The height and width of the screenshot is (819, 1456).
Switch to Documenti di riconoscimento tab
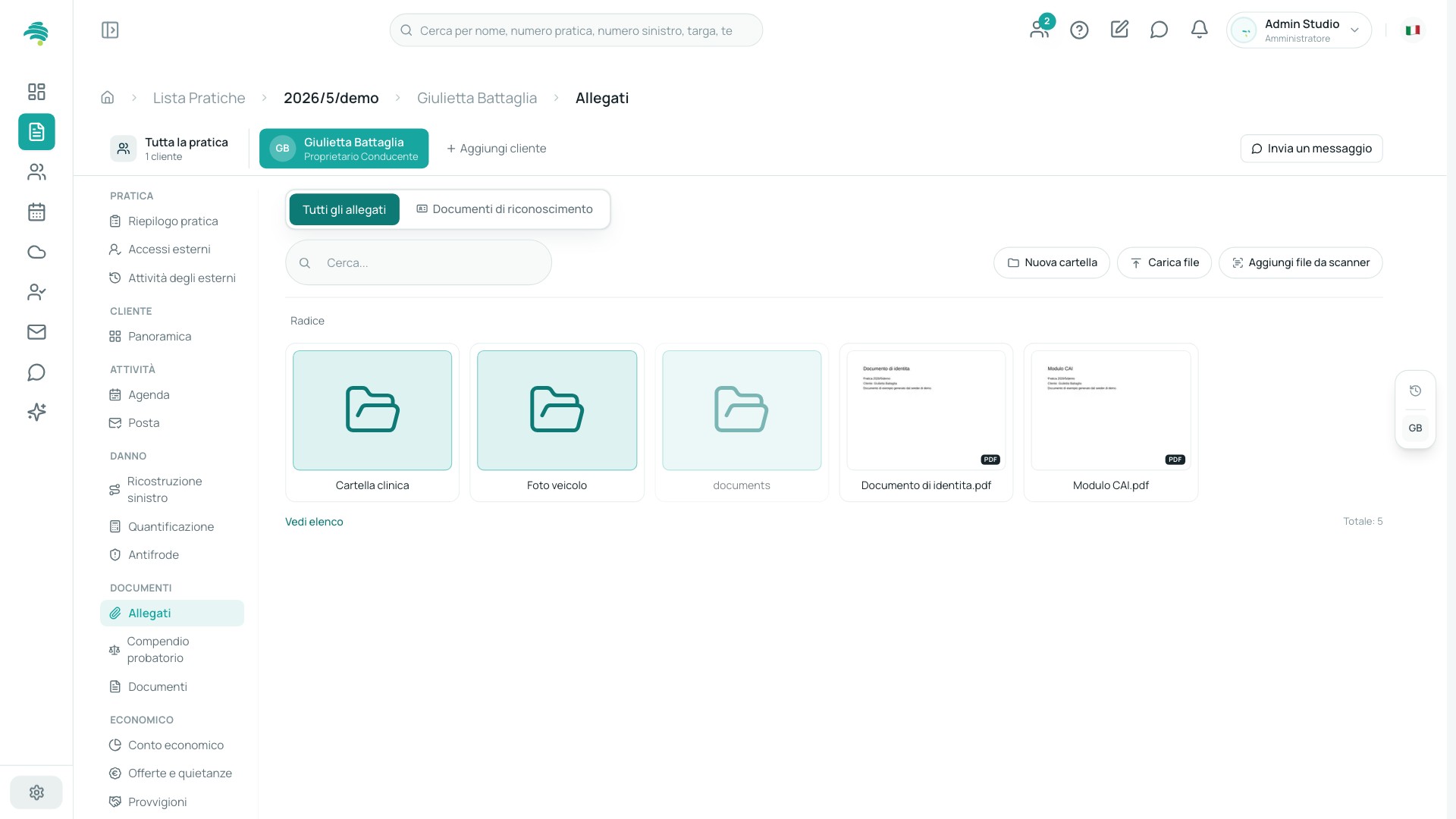click(x=505, y=209)
